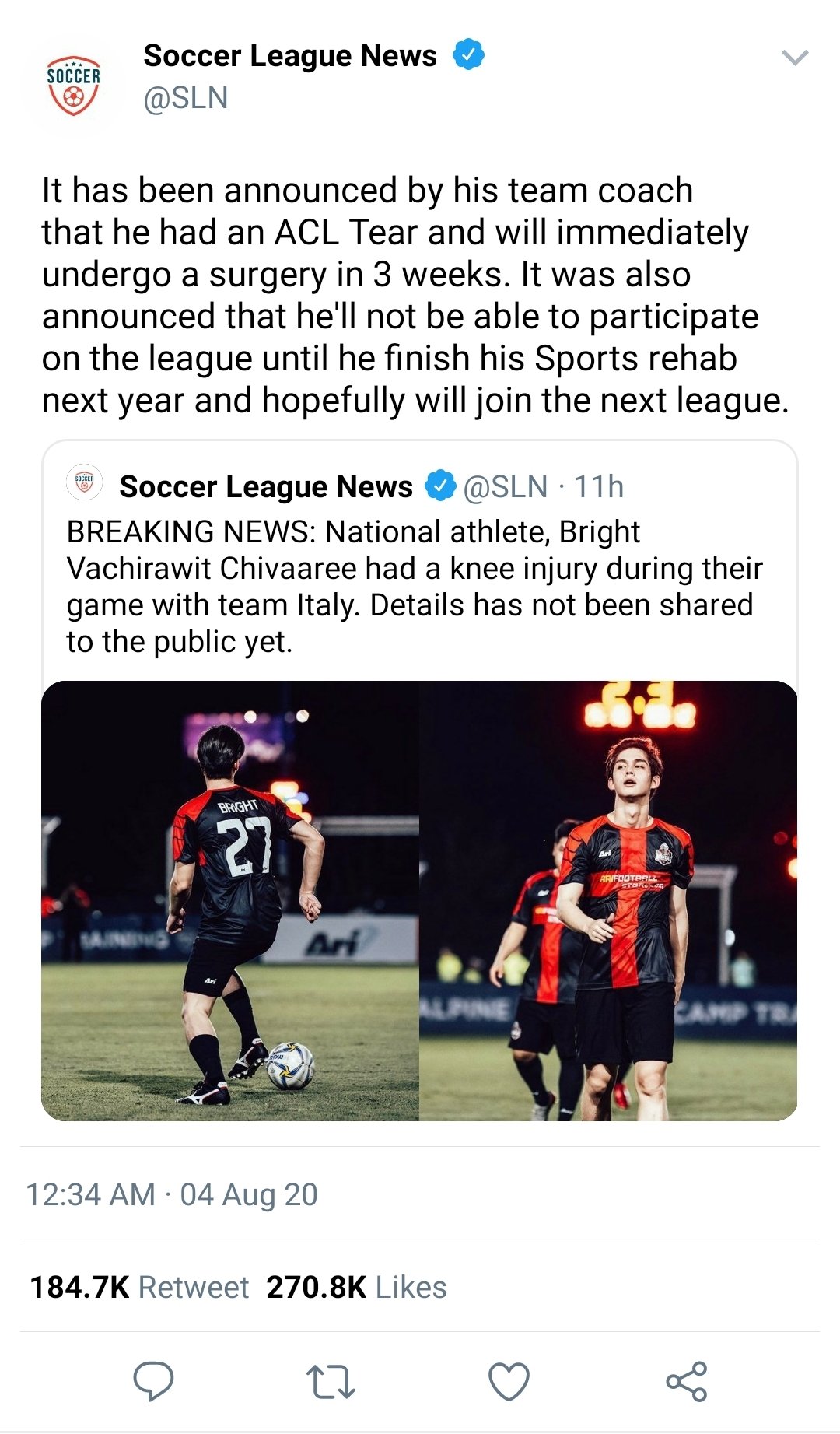Tap the retweet arrows icon

(331, 1382)
